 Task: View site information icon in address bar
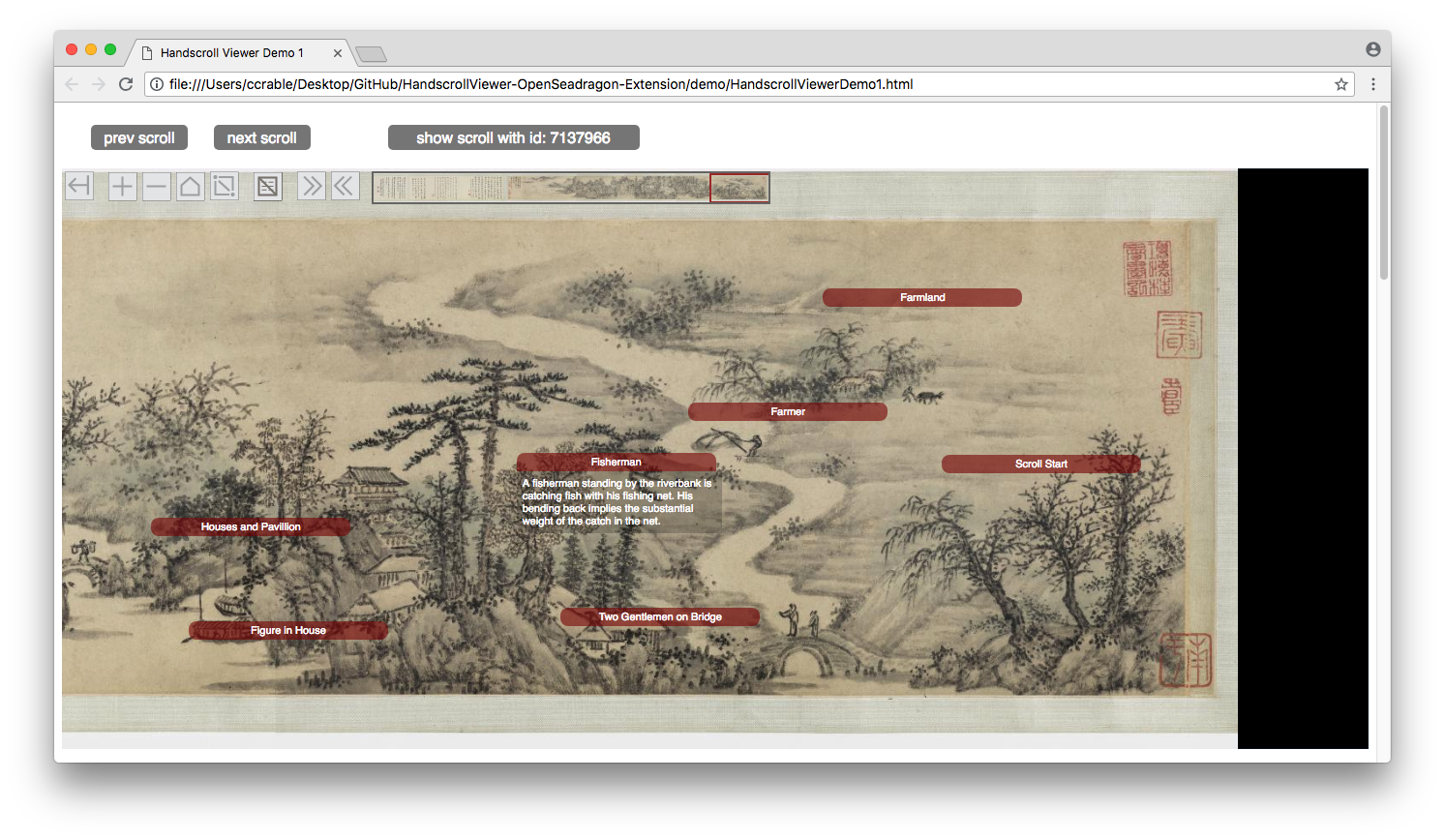point(157,84)
